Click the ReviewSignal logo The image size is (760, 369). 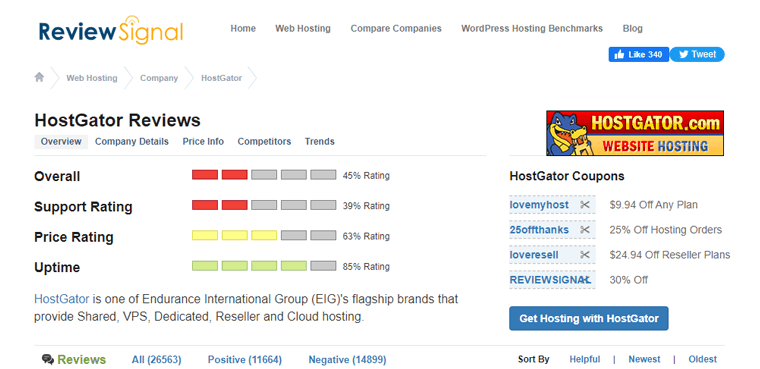tap(111, 30)
